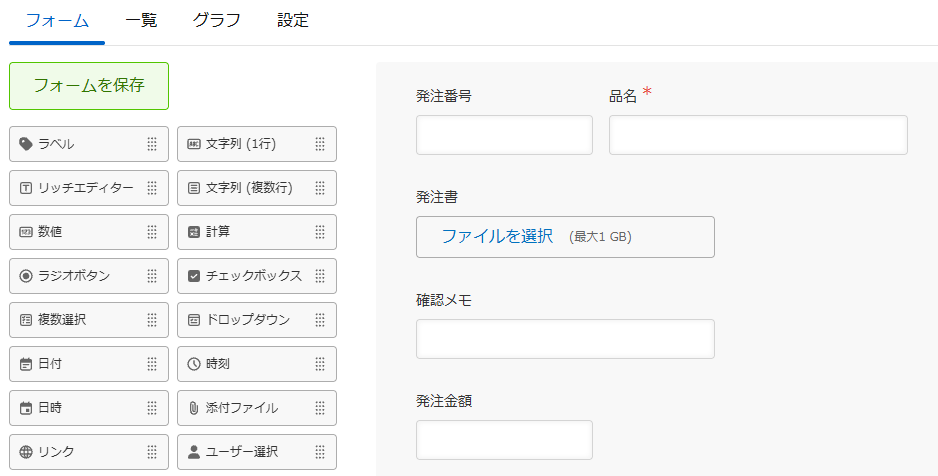Click the ドロップダウン field icon
The image size is (938, 476).
tap(194, 320)
